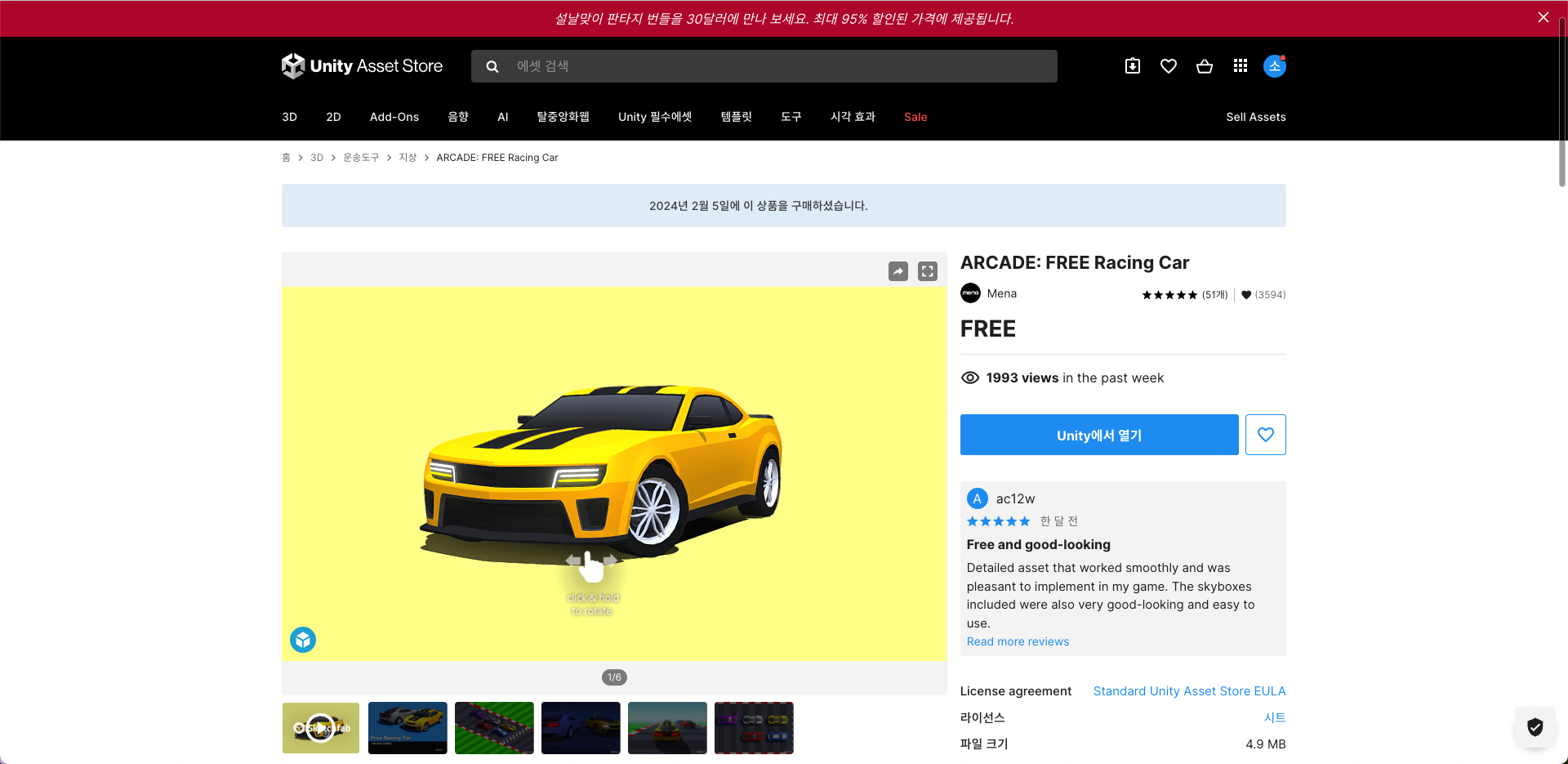Open the 3D category menu
The height and width of the screenshot is (764, 1568).
point(290,117)
